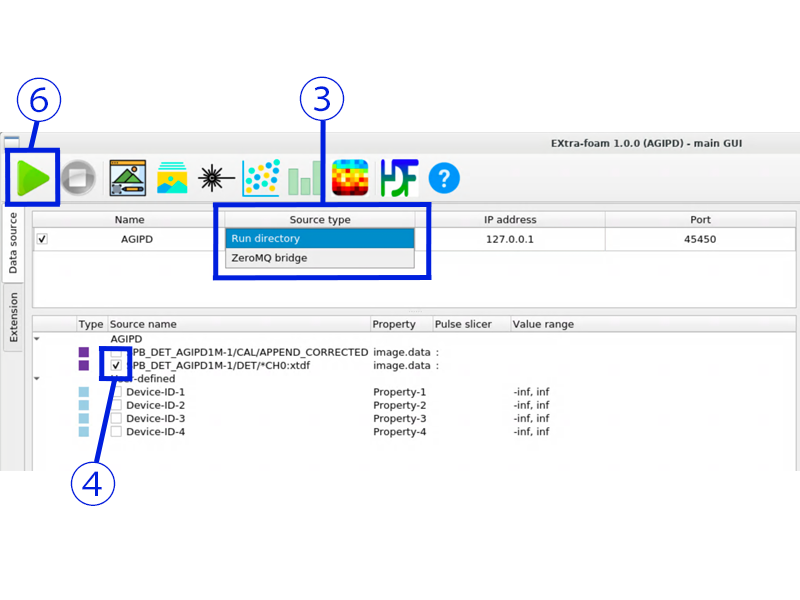Screen dimensions: 800x600
Task: Collapse the User-defined tree group
Action: coord(37,378)
